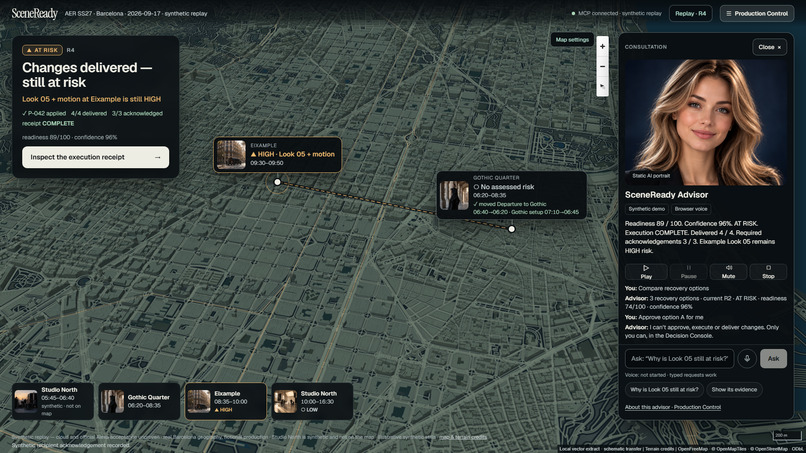Click the 'Synthetic demo' tag
The height and width of the screenshot is (453, 806).
[x=647, y=209]
